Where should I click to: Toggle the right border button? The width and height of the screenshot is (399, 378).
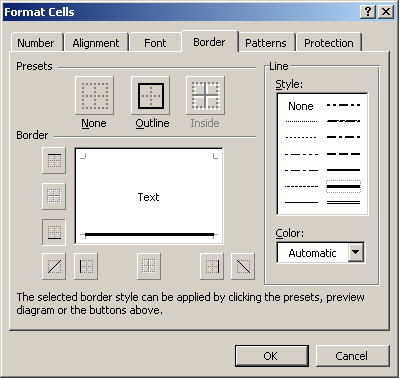[x=212, y=266]
